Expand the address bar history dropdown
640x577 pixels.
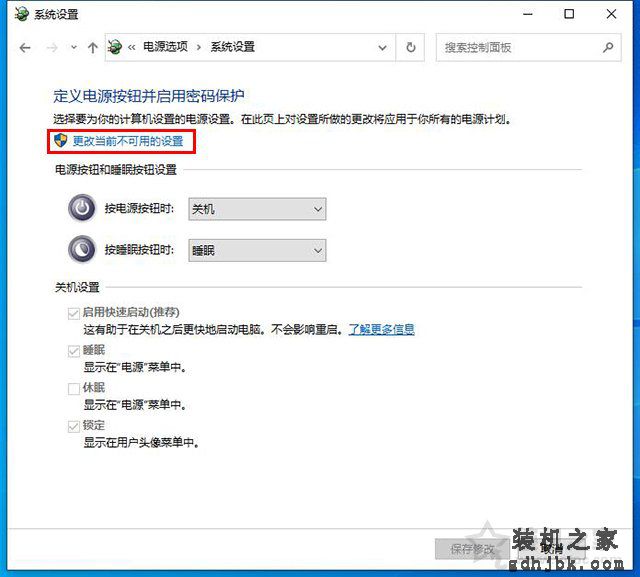point(382,48)
